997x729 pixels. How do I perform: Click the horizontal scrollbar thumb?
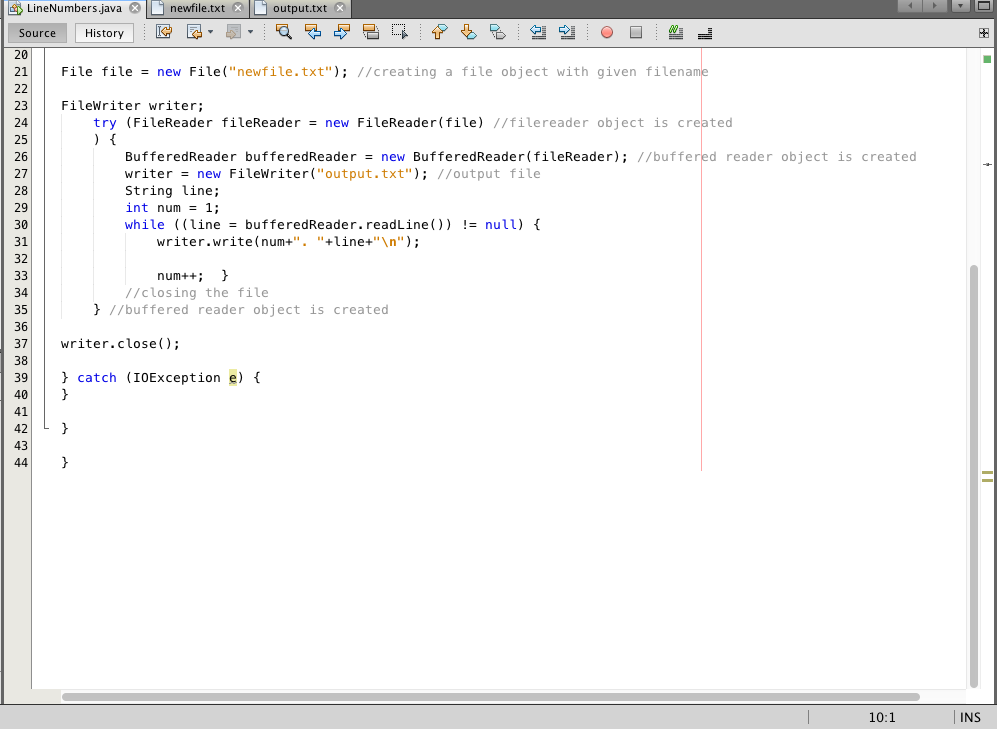[490, 697]
